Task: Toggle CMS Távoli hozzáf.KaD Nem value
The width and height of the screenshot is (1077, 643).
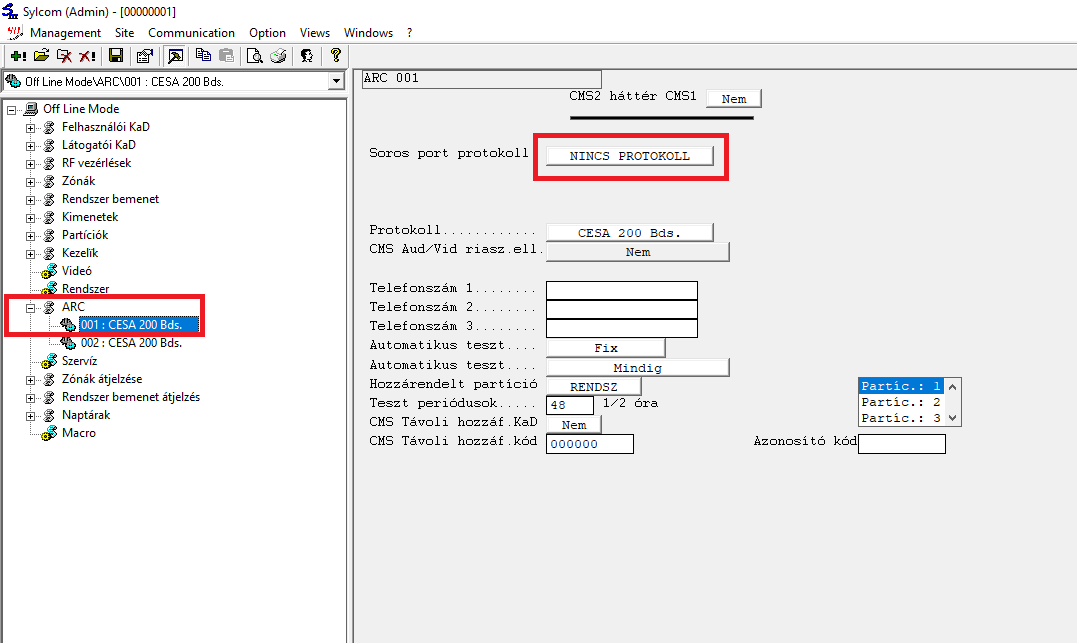Action: coord(573,425)
